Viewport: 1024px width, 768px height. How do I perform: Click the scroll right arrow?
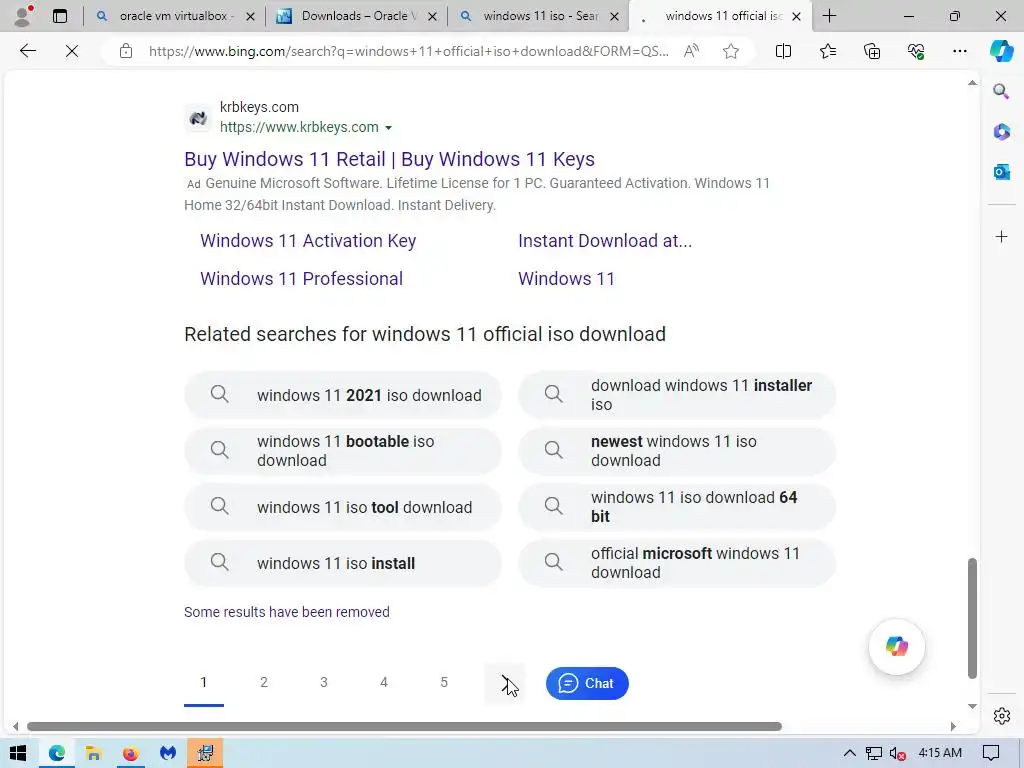pos(953,726)
